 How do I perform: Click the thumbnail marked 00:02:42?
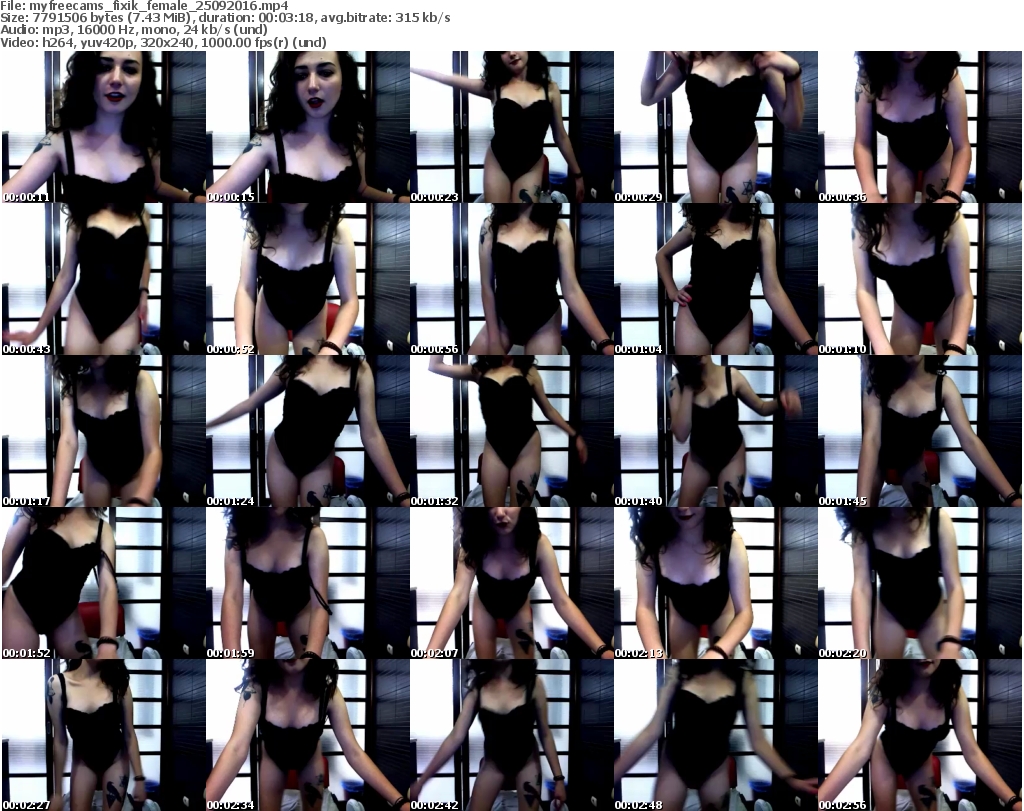click(x=512, y=735)
